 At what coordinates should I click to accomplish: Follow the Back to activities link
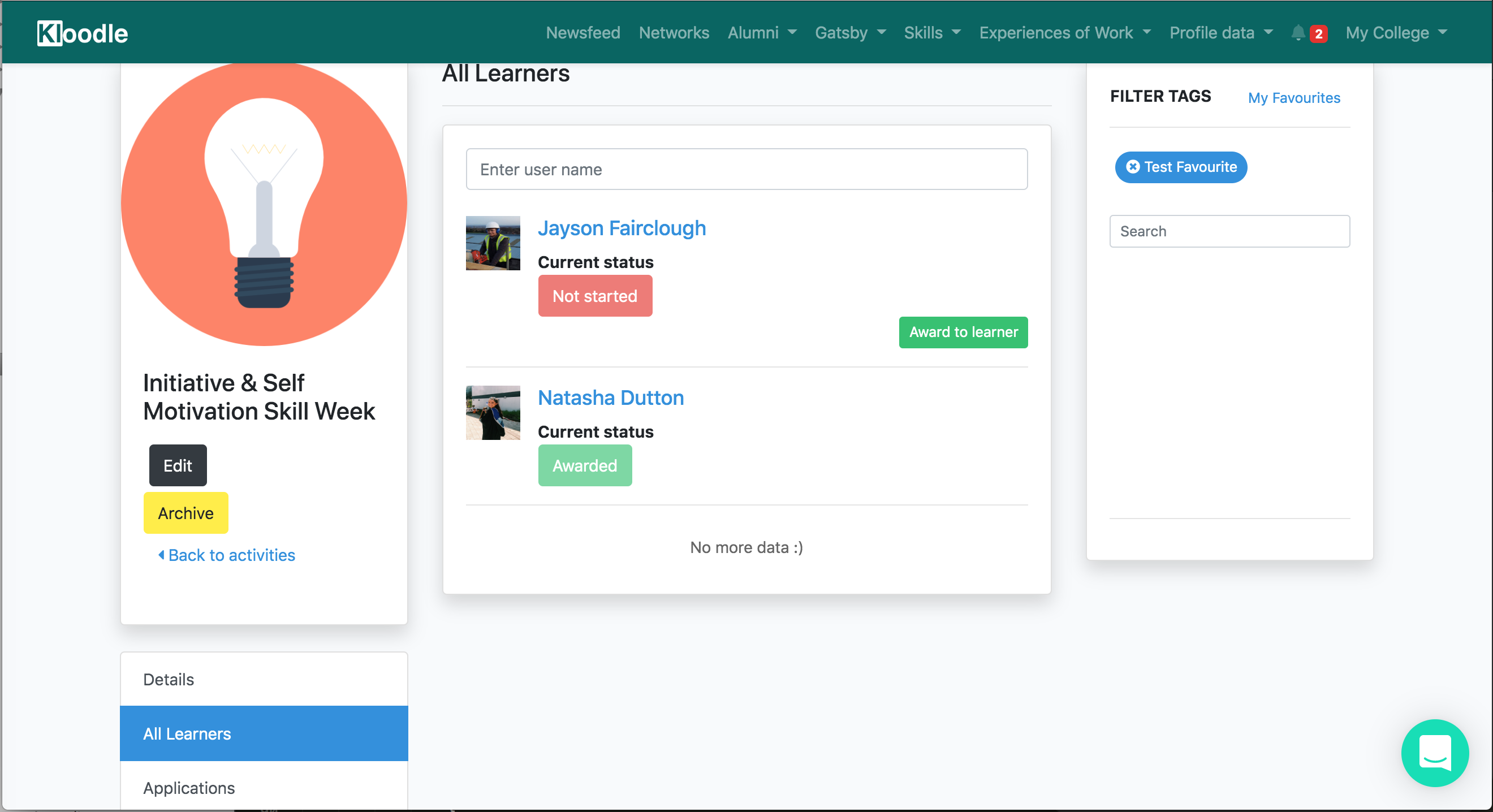point(227,555)
